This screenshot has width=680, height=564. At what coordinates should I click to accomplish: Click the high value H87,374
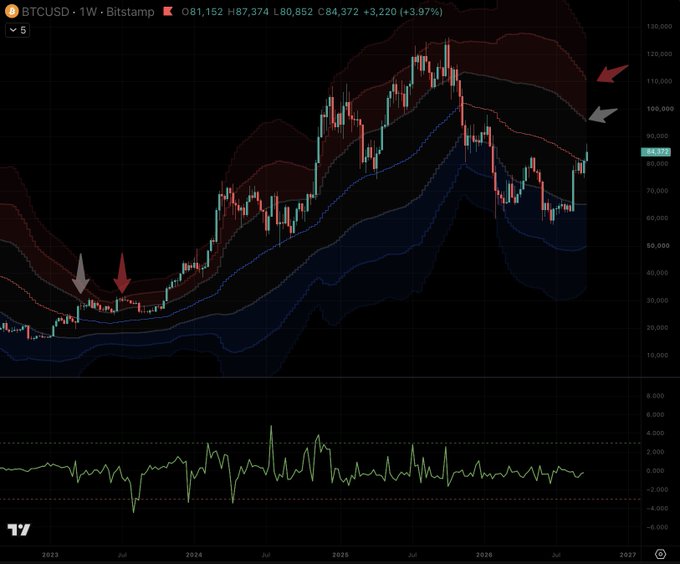tap(248, 12)
